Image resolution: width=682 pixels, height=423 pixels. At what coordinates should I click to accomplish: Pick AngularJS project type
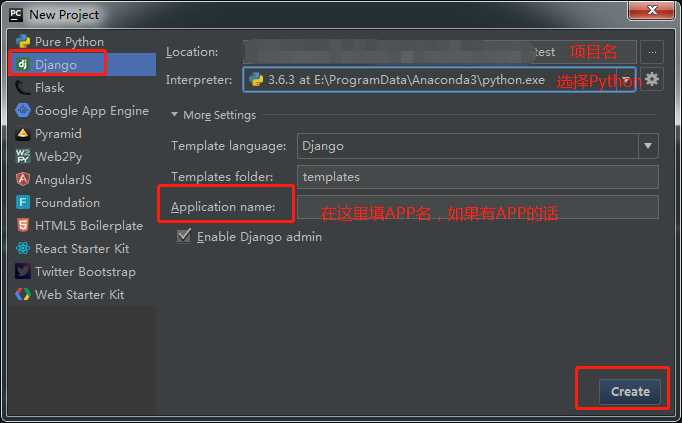83,180
